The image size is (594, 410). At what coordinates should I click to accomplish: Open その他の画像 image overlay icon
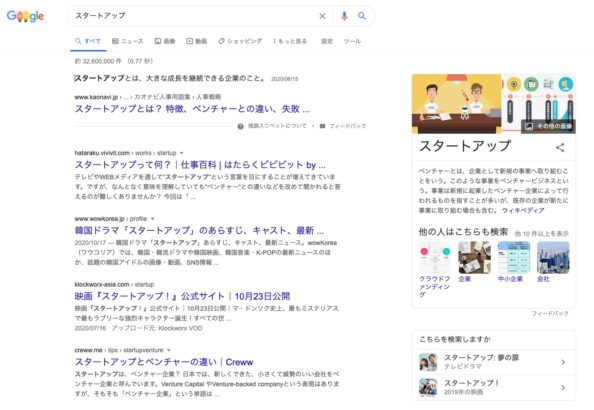[529, 126]
